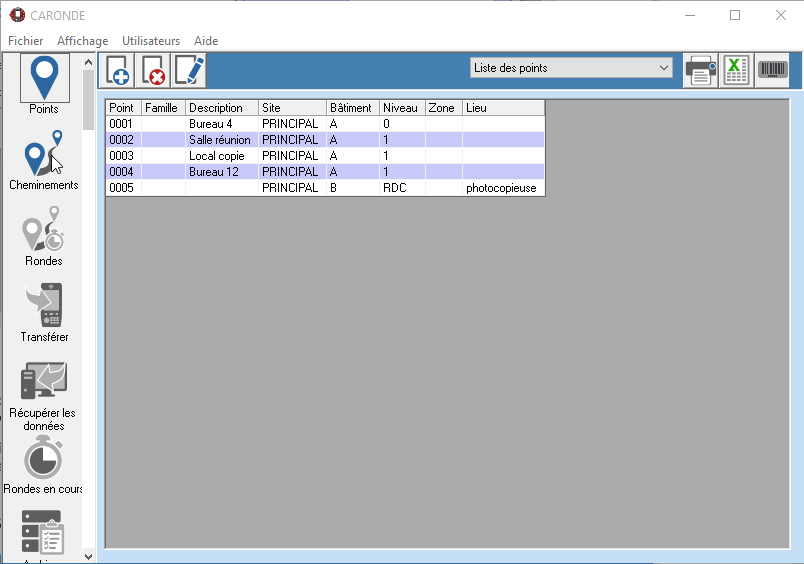This screenshot has width=804, height=564.
Task: Click the barcode icon
Action: click(x=771, y=71)
